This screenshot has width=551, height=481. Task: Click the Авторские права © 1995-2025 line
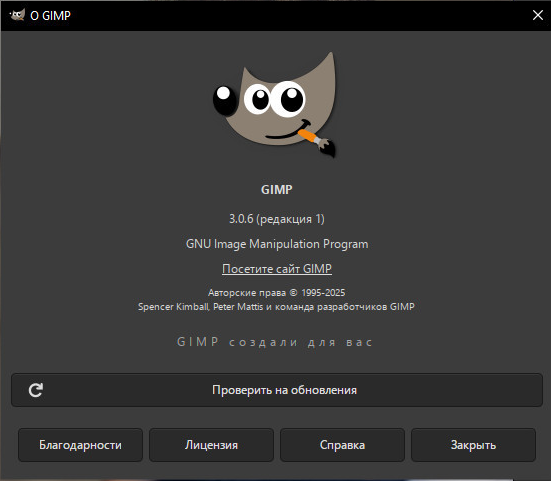(x=277, y=293)
